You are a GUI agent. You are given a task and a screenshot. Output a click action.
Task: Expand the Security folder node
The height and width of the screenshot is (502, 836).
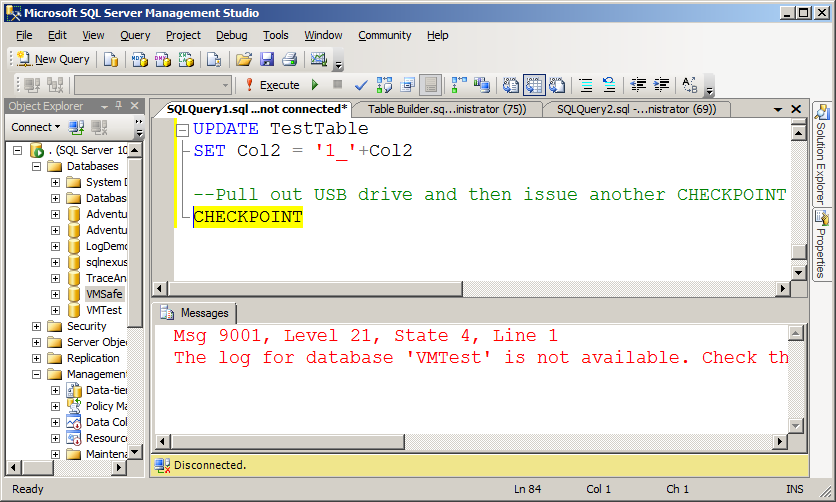[x=36, y=326]
